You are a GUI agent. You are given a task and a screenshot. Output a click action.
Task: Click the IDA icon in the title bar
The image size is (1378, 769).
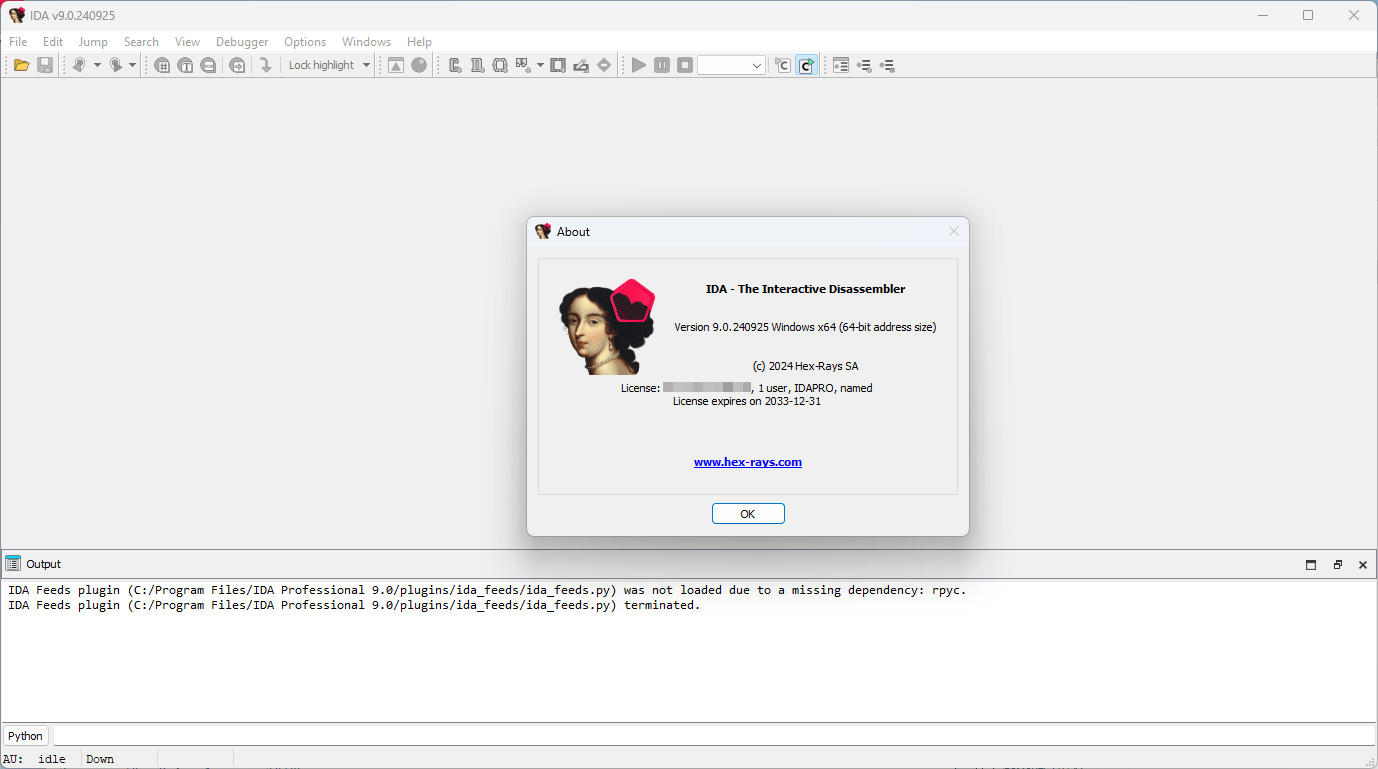pyautogui.click(x=17, y=15)
